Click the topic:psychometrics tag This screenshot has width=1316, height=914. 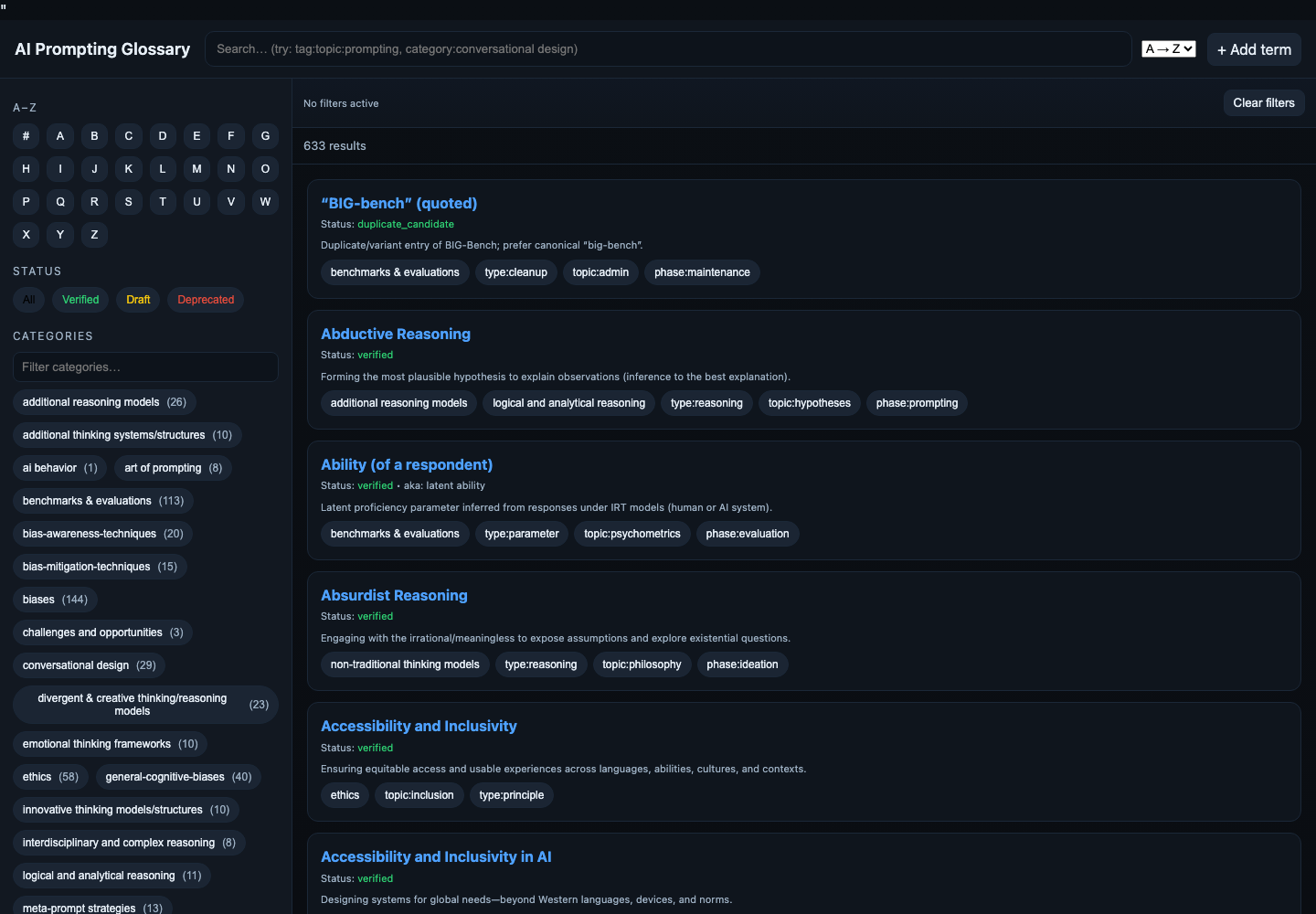[x=632, y=534]
